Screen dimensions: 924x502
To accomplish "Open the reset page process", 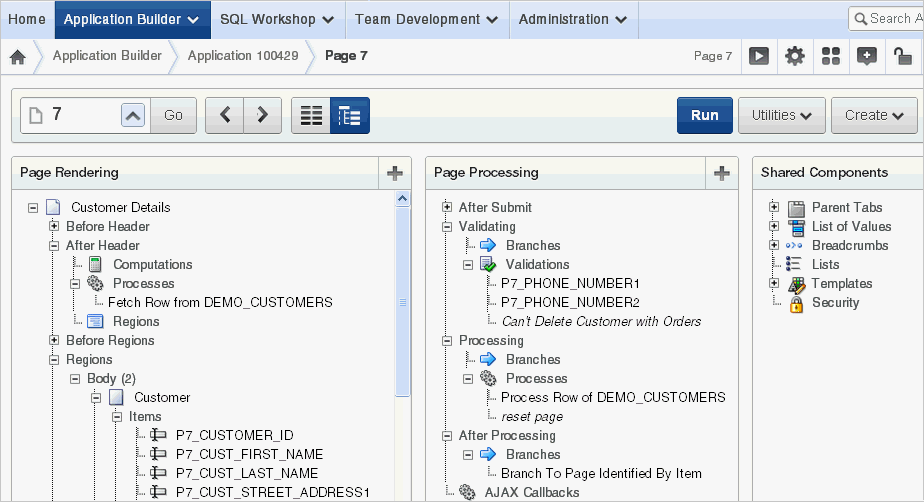I will pyautogui.click(x=532, y=417).
